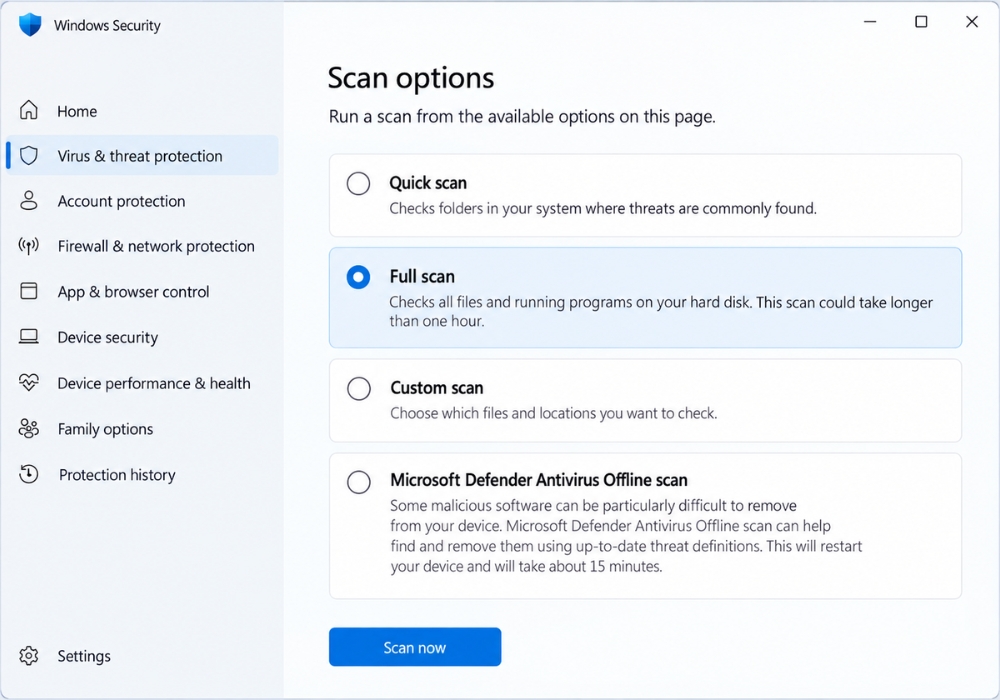Screen dimensions: 1000x700
Task: Open Virus & threat protection label
Action: (140, 156)
